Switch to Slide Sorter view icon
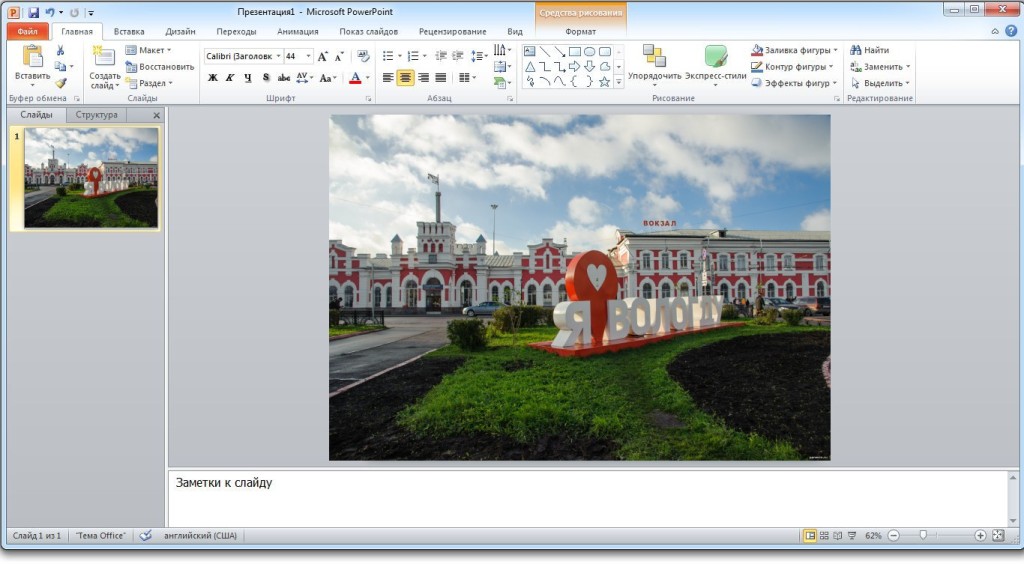The image size is (1024, 564). (824, 535)
